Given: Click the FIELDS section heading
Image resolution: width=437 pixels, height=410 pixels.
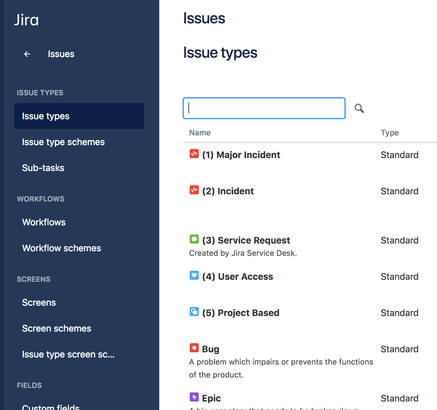Looking at the screenshot, I should (29, 386).
